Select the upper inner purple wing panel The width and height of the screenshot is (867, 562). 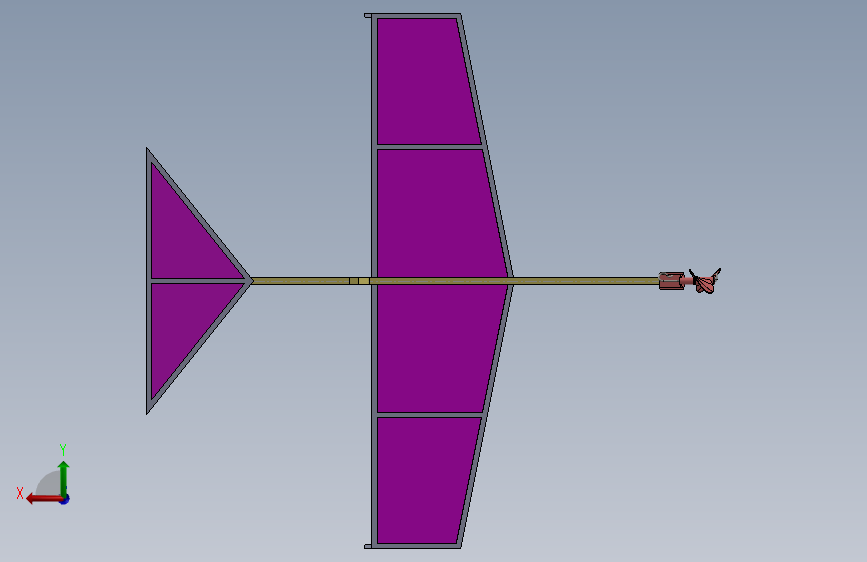[437, 213]
